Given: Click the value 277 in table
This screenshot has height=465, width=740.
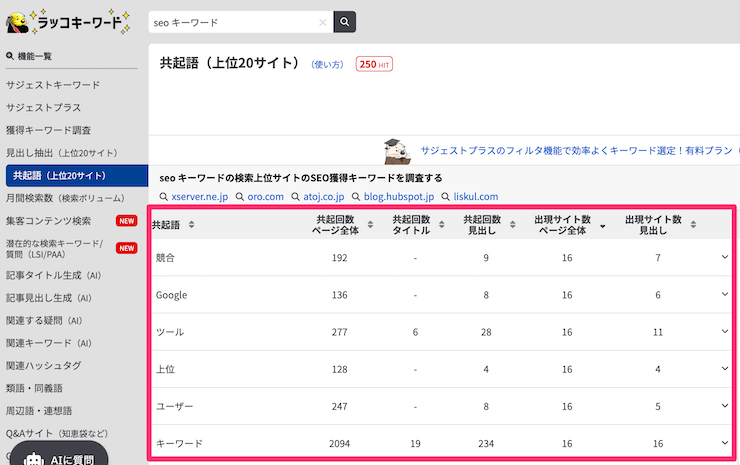Looking at the screenshot, I should (339, 332).
